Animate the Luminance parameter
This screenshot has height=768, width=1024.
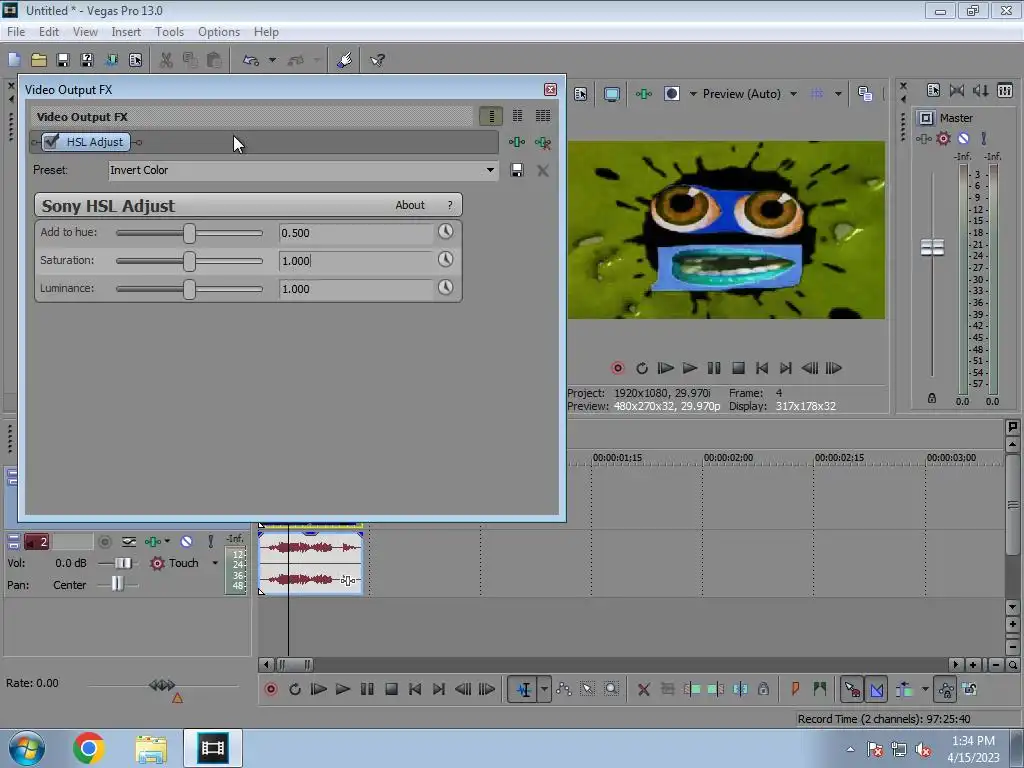[x=445, y=287]
